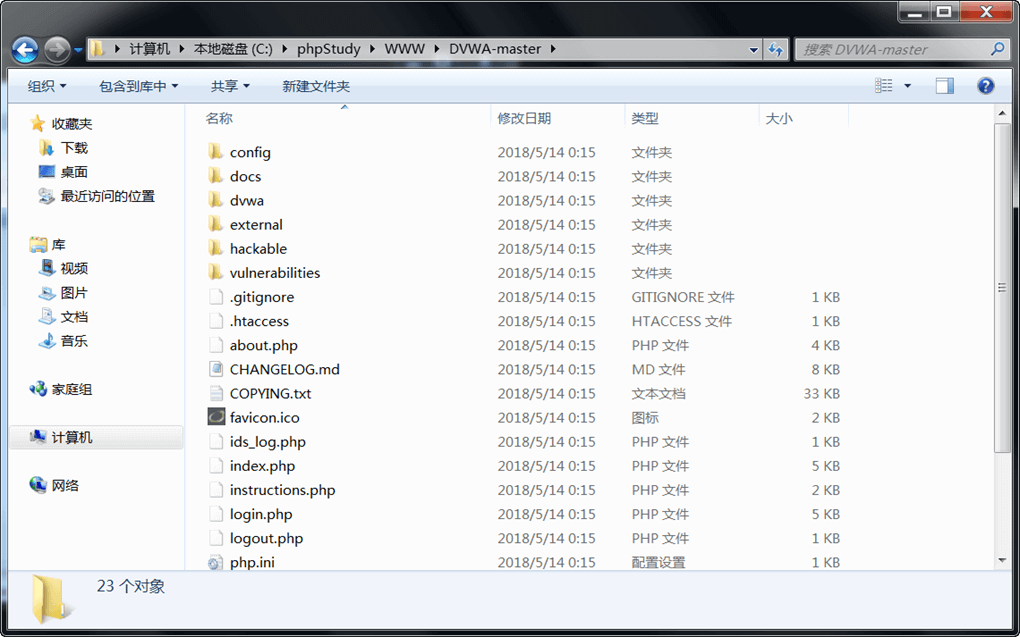Click the file list scrollbar up arrow
This screenshot has width=1020, height=637.
1002,114
